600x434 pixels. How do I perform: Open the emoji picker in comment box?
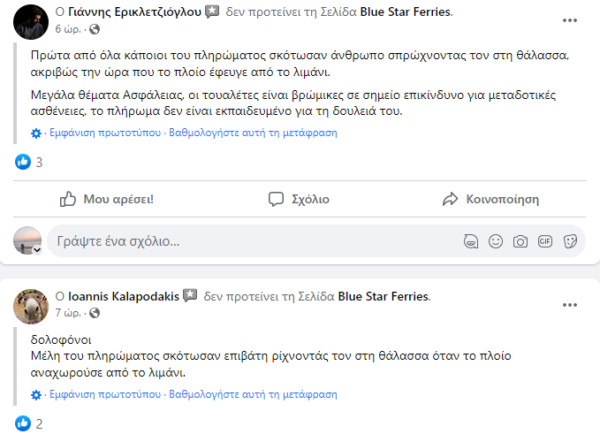[x=495, y=241]
